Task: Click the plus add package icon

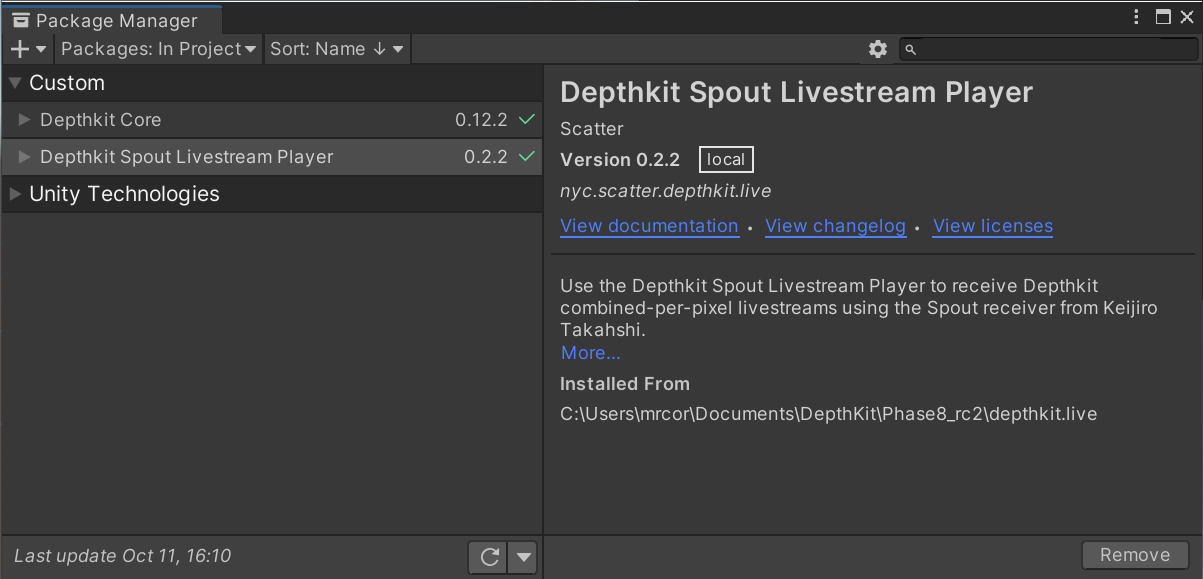Action: [x=19, y=49]
